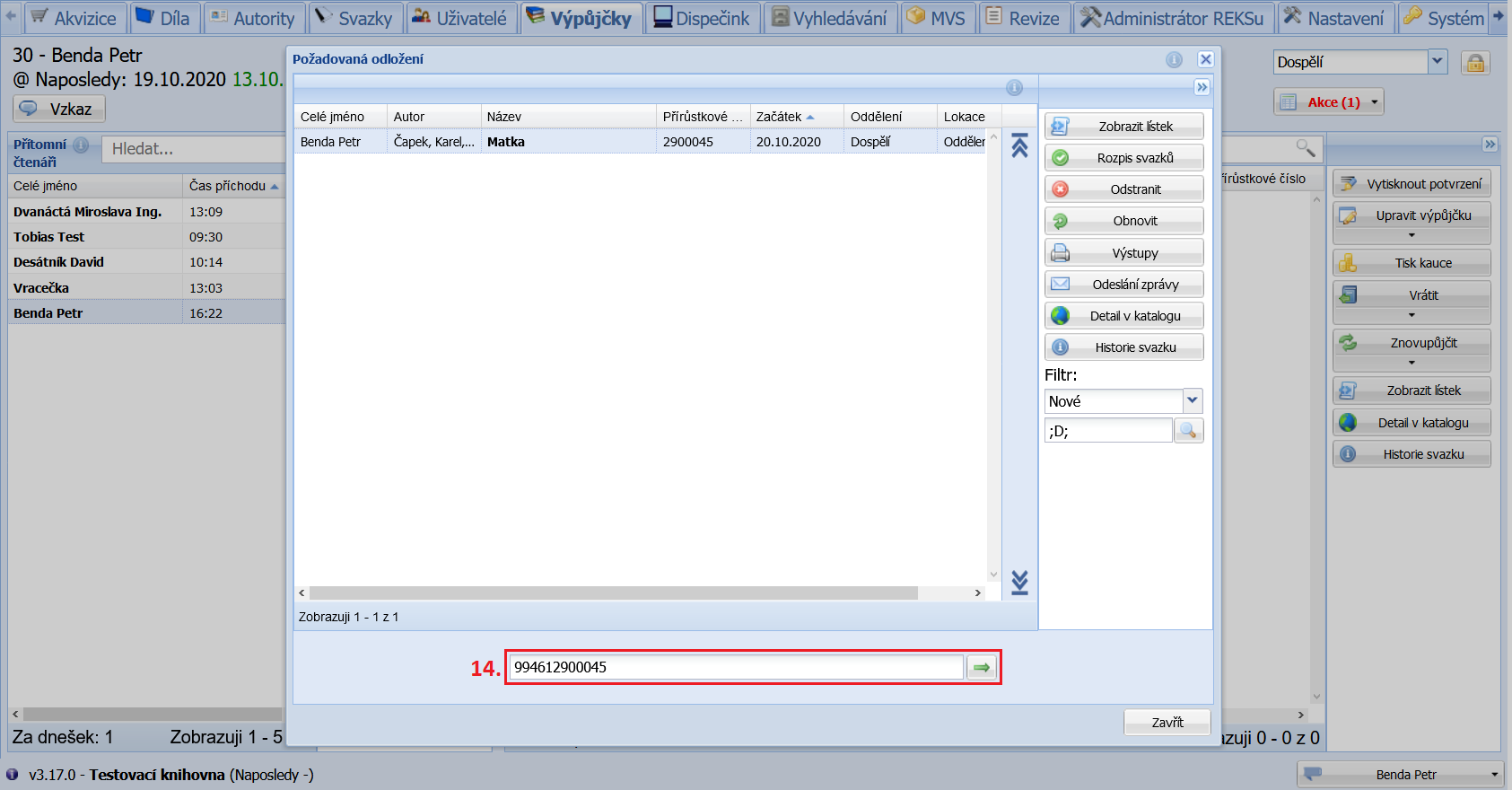This screenshot has width=1512, height=790.
Task: Click the search magnifier in loans panel
Action: pyautogui.click(x=1306, y=148)
